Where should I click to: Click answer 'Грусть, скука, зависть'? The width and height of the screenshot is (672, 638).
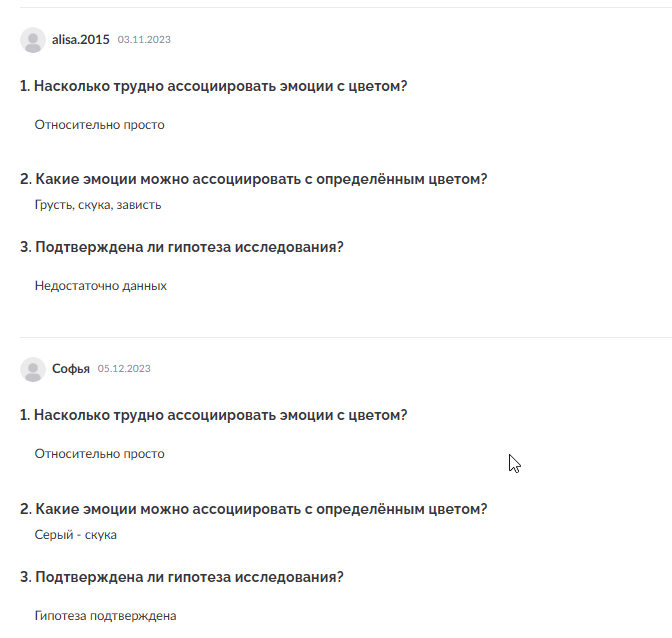tap(98, 205)
